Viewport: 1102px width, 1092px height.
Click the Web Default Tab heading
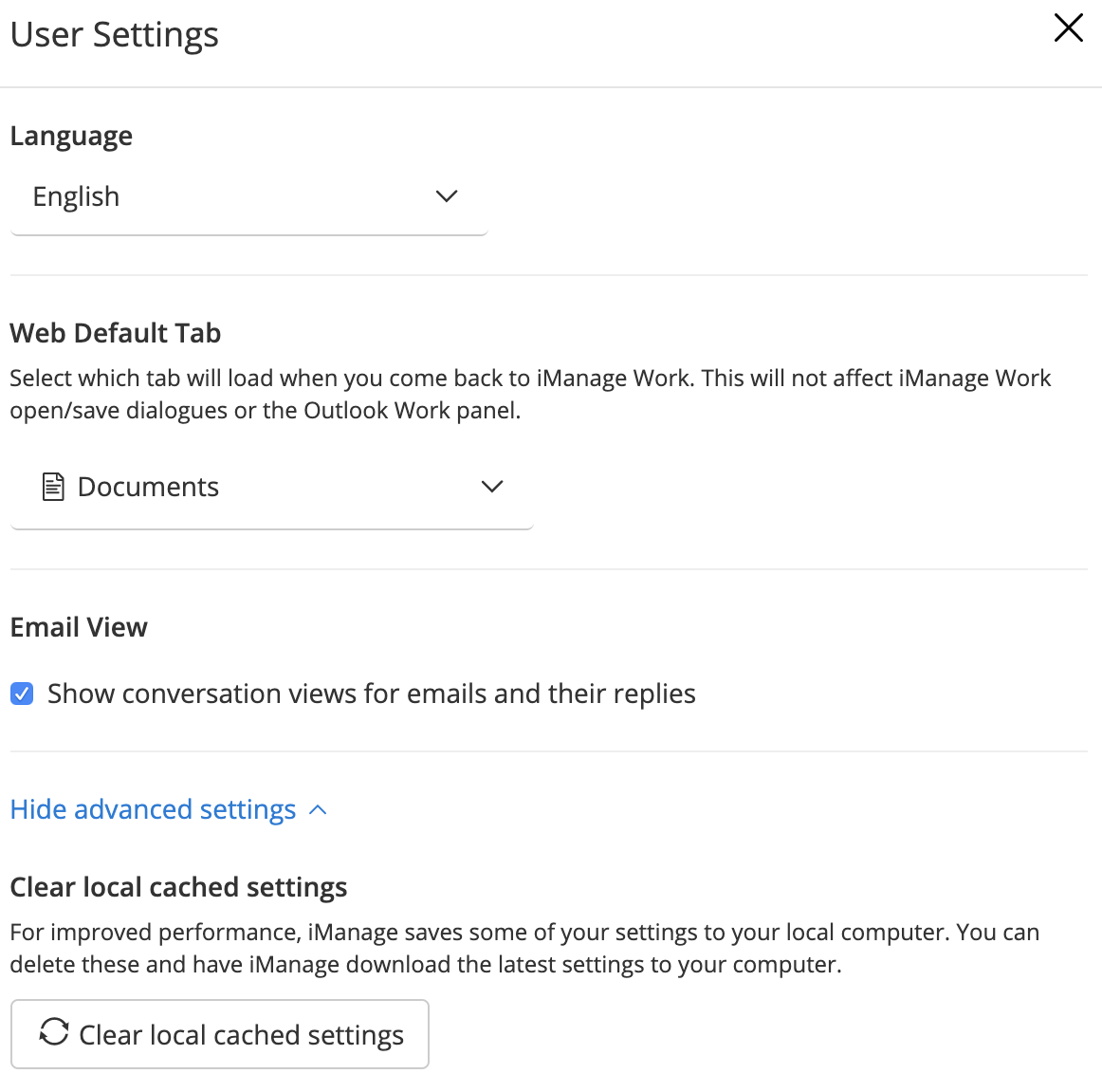[116, 334]
